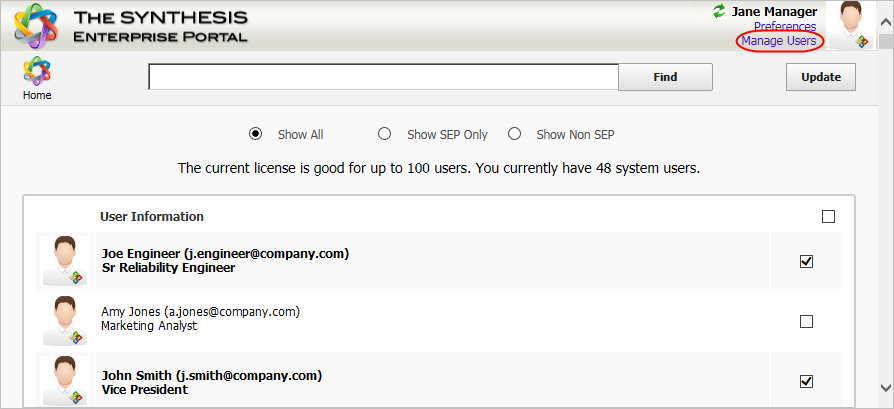Toggle the select-all checkbox in header
Image resolution: width=894 pixels, height=409 pixels.
[828, 216]
